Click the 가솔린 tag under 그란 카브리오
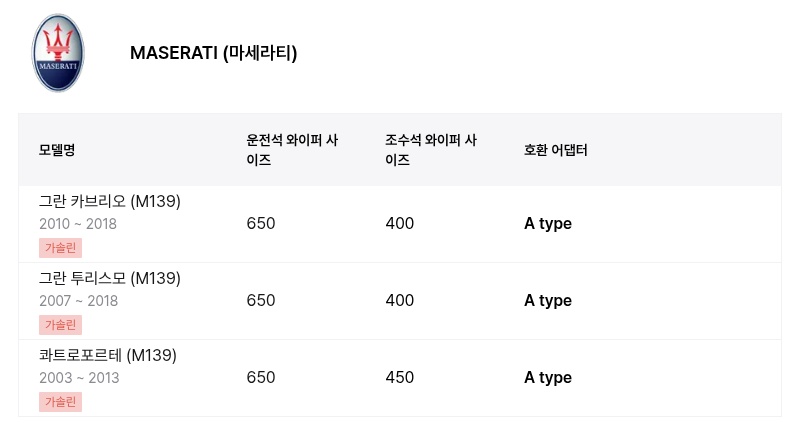The height and width of the screenshot is (430, 800). click(60, 248)
